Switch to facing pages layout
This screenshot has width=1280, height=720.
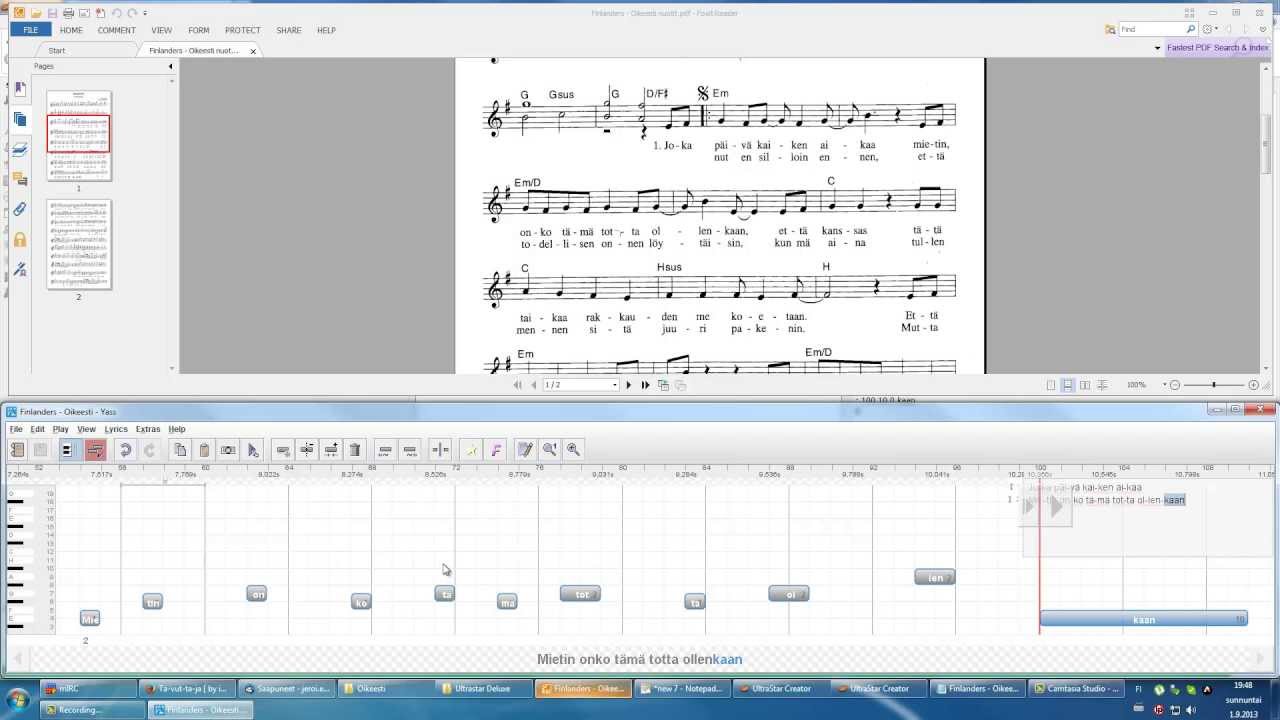[1085, 385]
